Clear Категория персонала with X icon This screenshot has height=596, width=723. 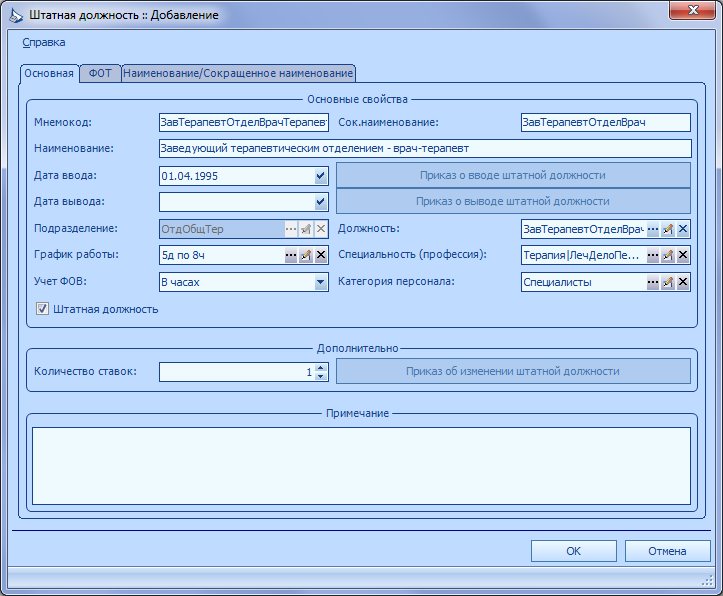(683, 282)
